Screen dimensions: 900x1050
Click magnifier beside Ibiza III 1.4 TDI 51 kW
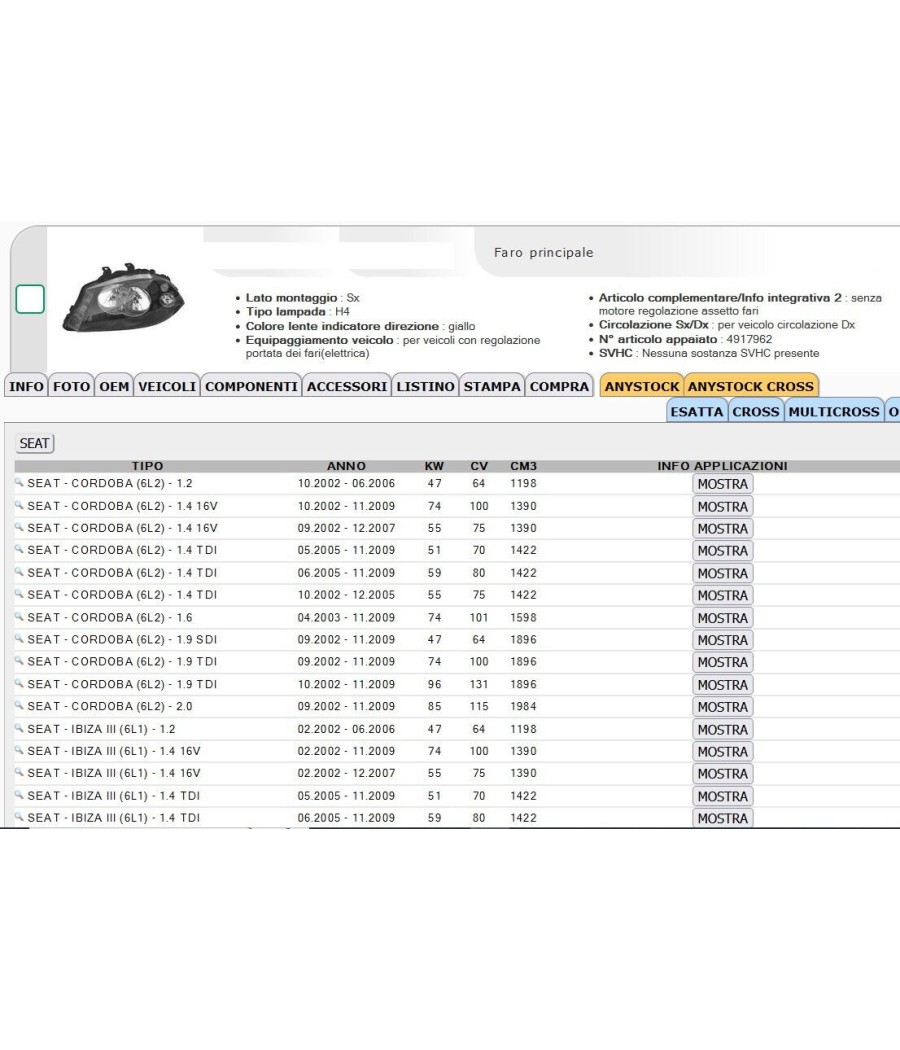(19, 795)
